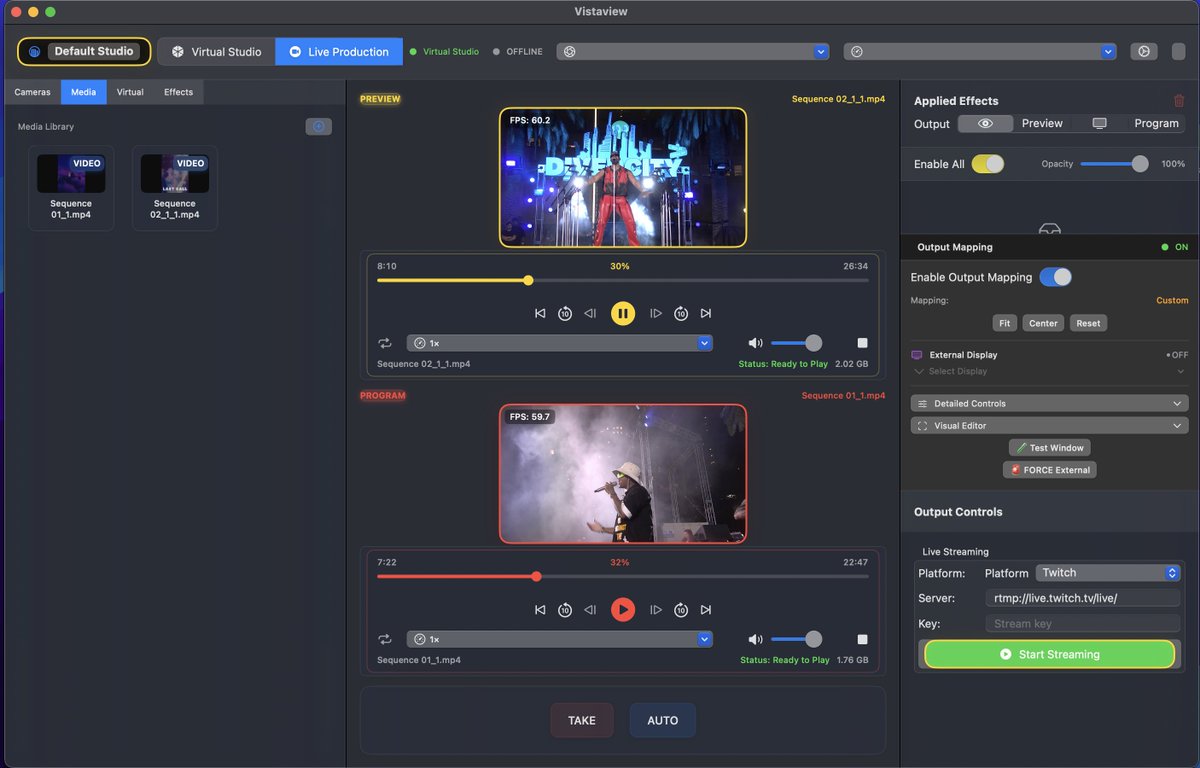Select the Preview output option
The width and height of the screenshot is (1200, 768).
(1042, 124)
